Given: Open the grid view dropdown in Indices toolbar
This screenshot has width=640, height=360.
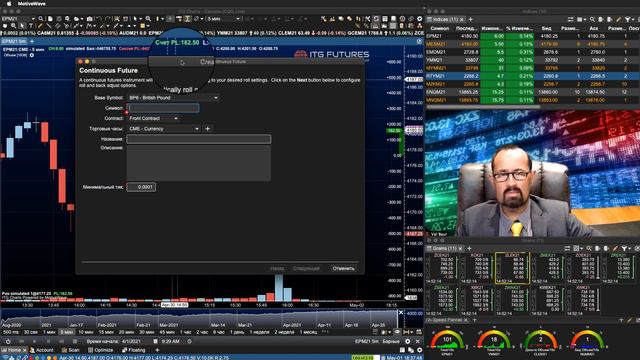Looking at the screenshot, I should (581, 19).
